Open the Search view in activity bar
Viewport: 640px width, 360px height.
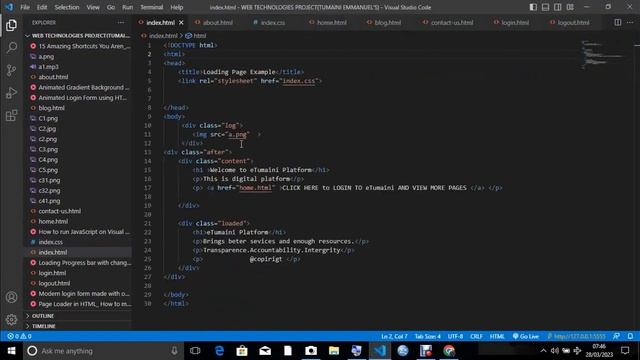11,48
